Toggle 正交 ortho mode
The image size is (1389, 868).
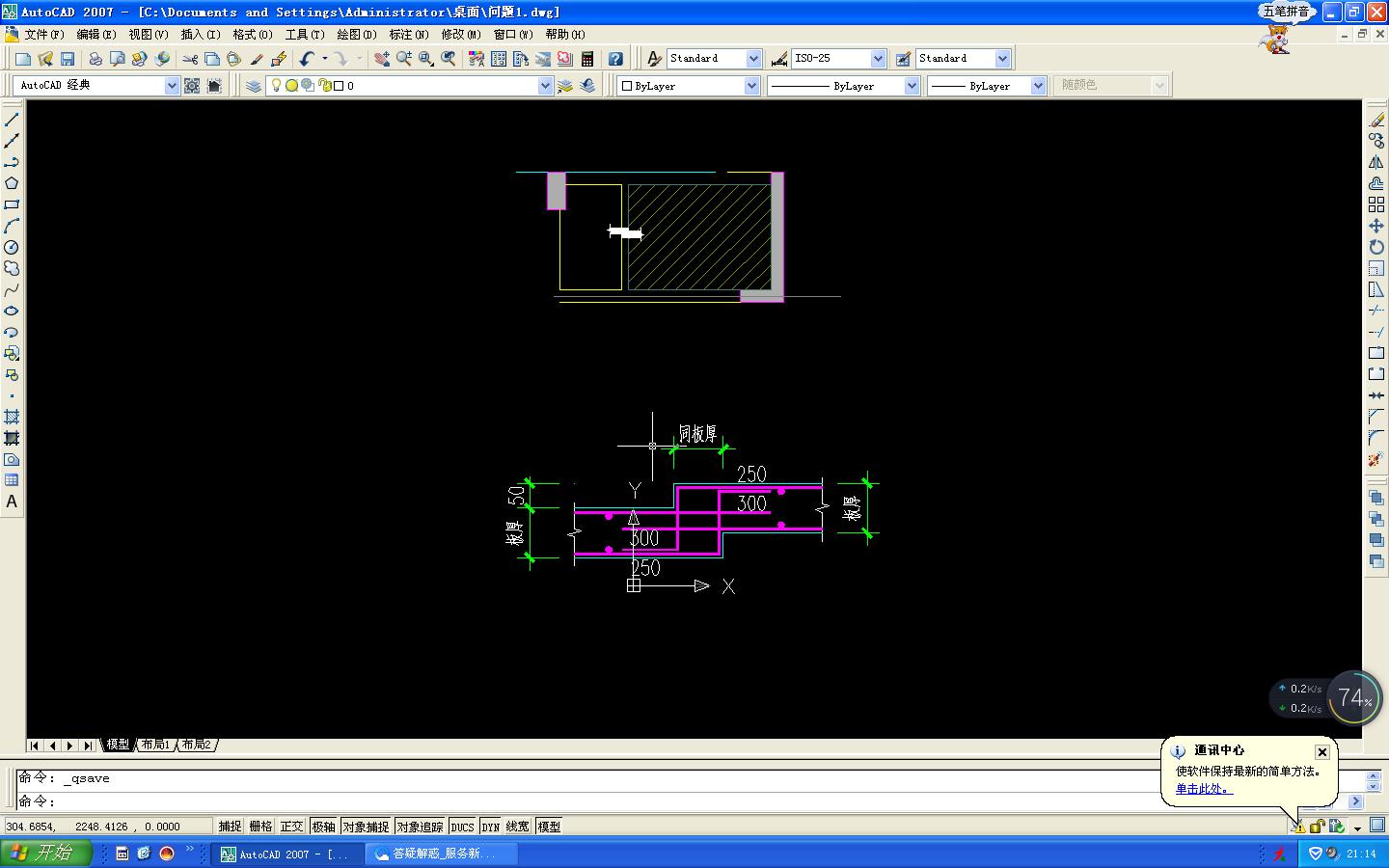tap(291, 827)
